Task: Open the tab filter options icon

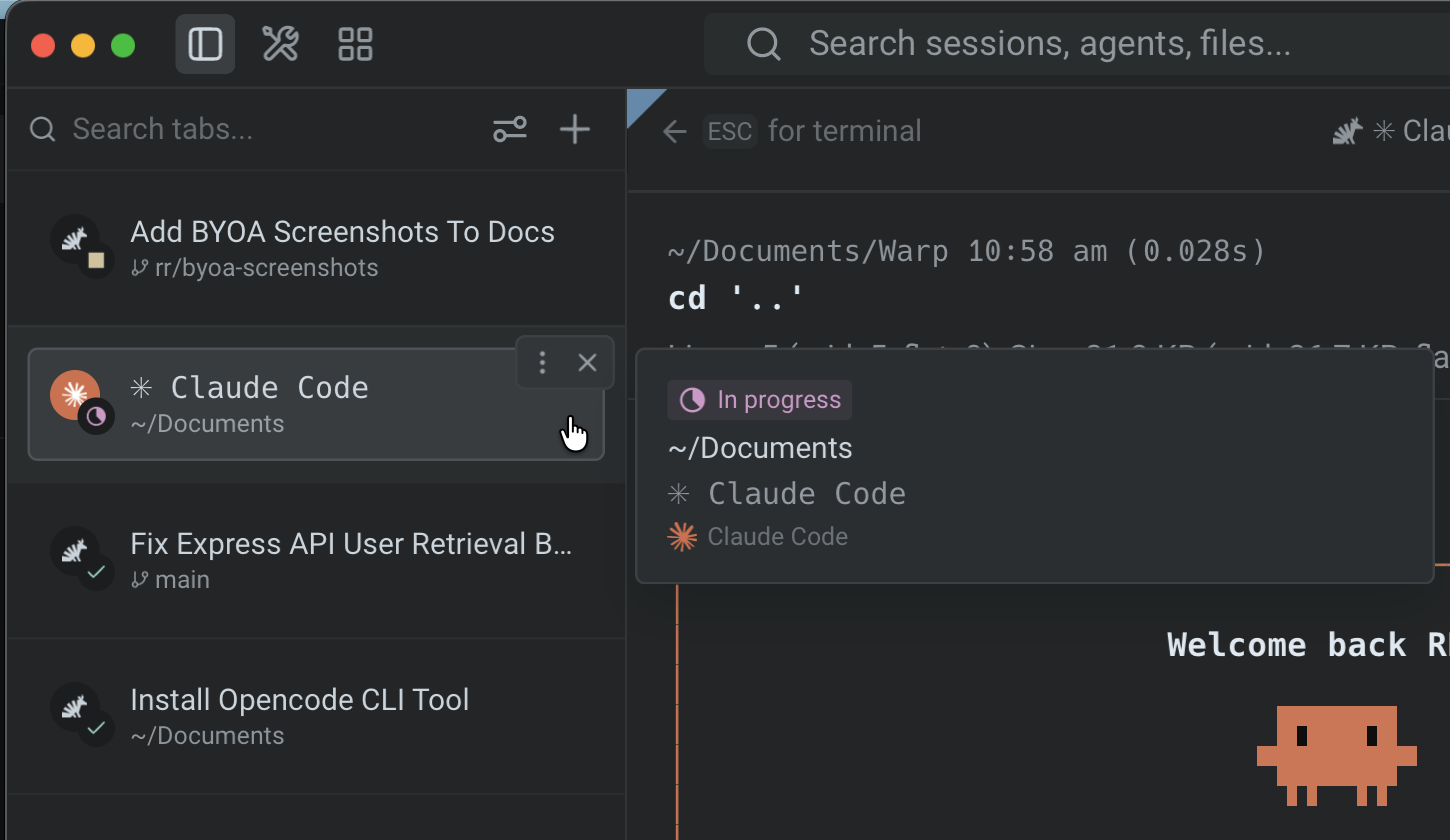Action: [x=509, y=129]
